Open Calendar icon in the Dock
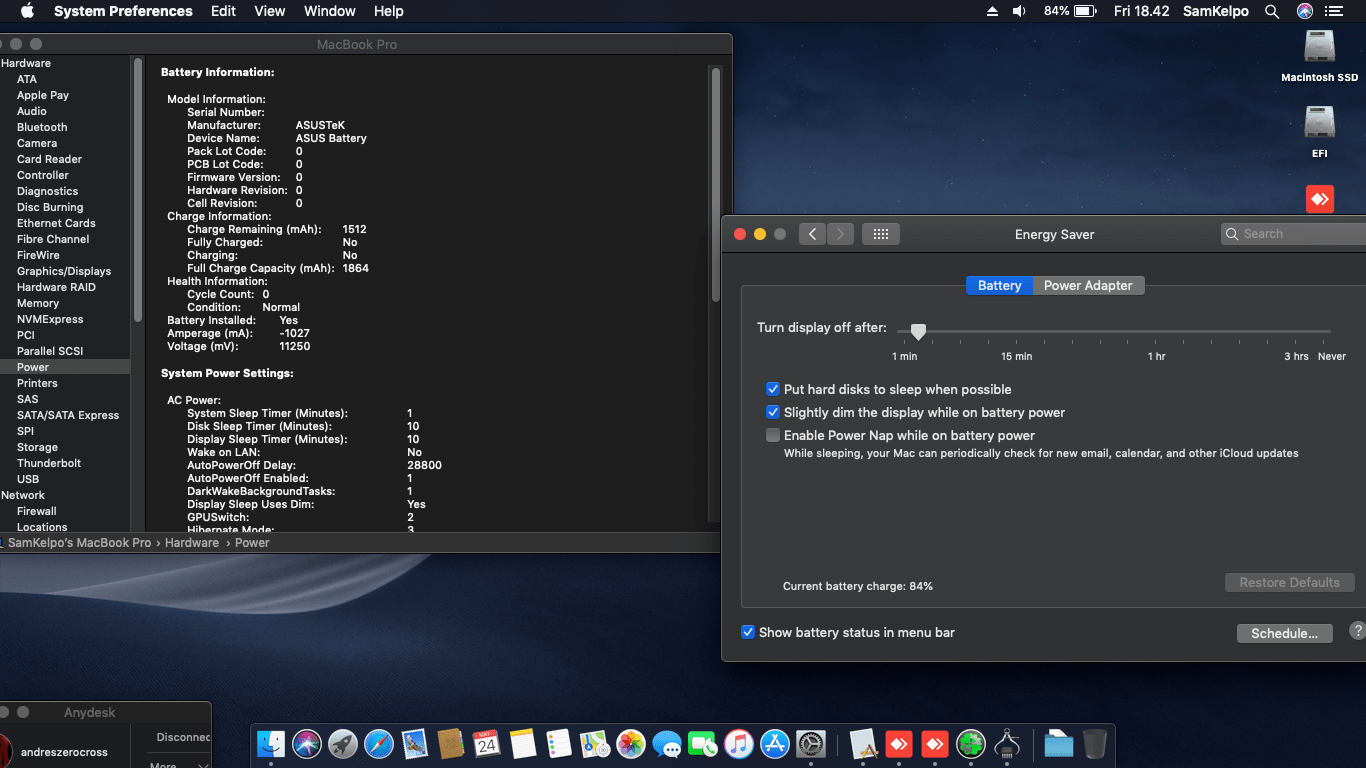Viewport: 1366px width, 768px height. point(487,743)
